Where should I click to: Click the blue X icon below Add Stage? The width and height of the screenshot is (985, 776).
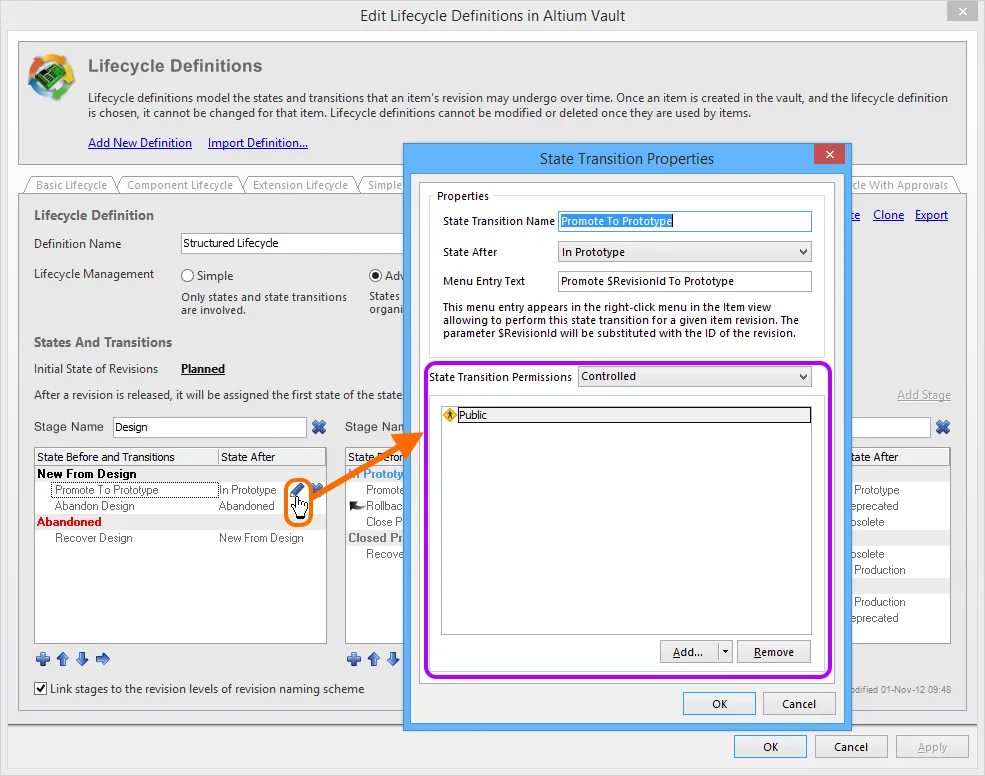pos(943,427)
